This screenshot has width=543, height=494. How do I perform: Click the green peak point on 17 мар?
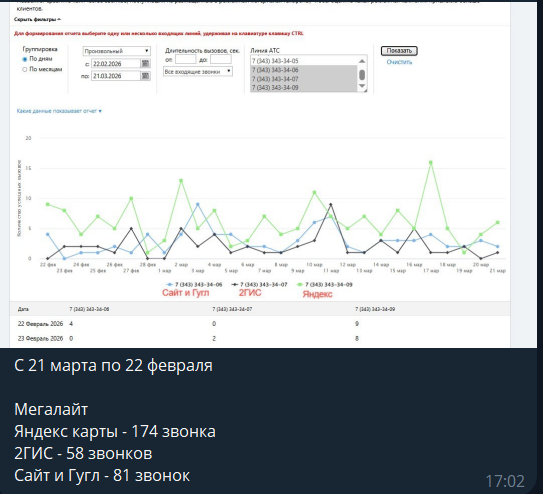(x=430, y=162)
